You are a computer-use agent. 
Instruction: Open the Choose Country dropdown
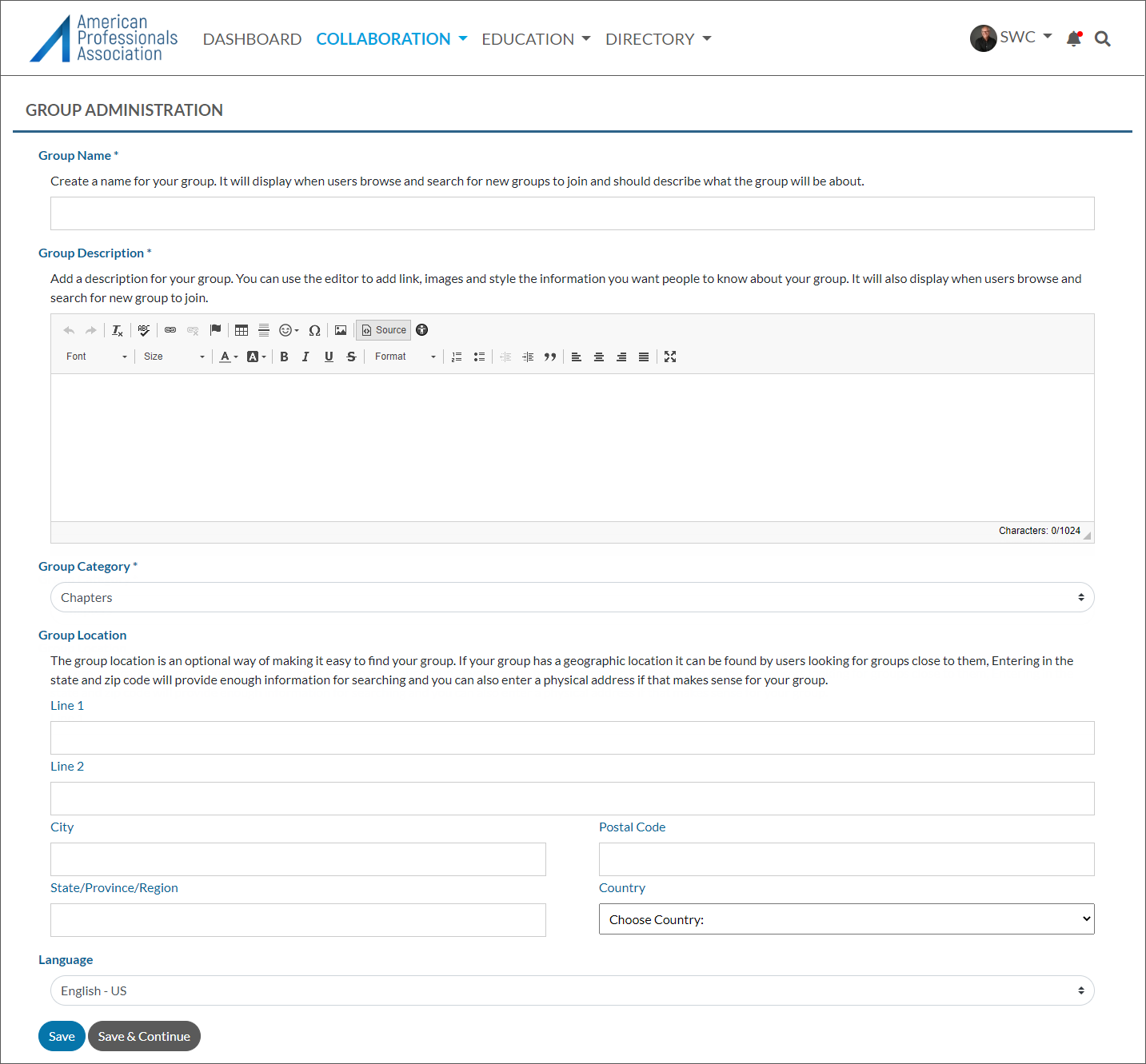click(x=847, y=919)
